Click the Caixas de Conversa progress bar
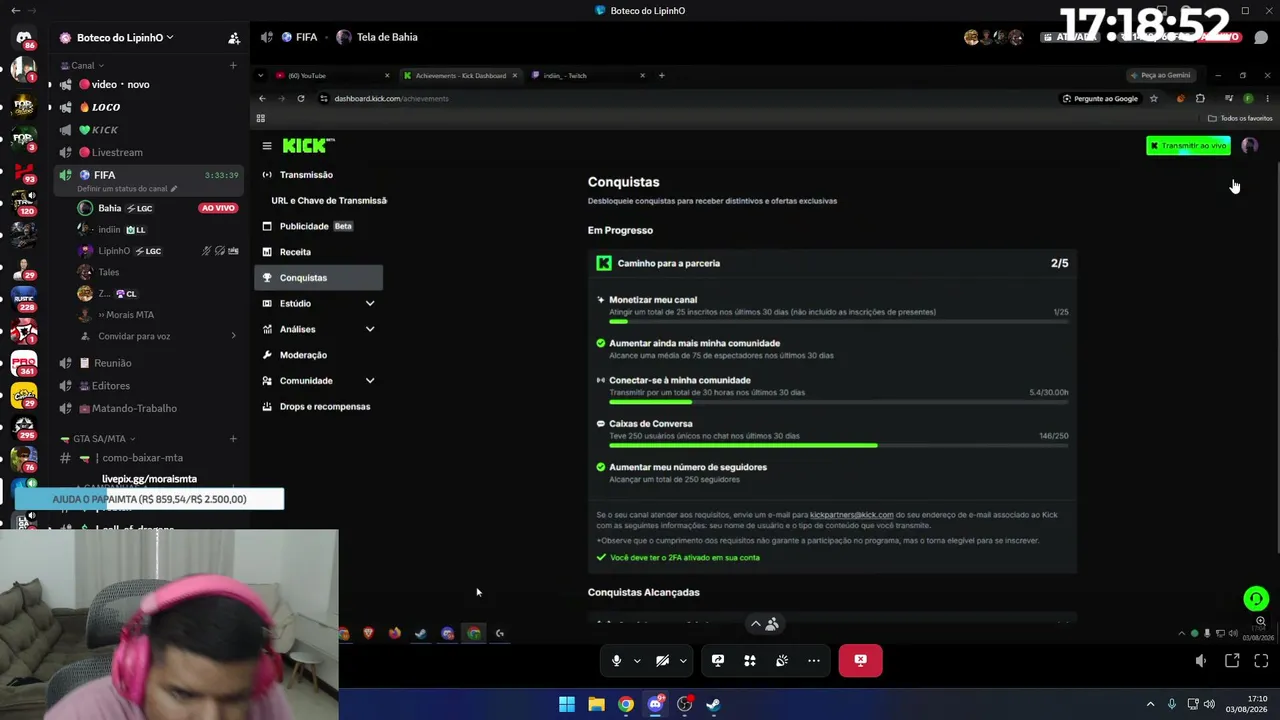The width and height of the screenshot is (1280, 720). tap(838, 445)
